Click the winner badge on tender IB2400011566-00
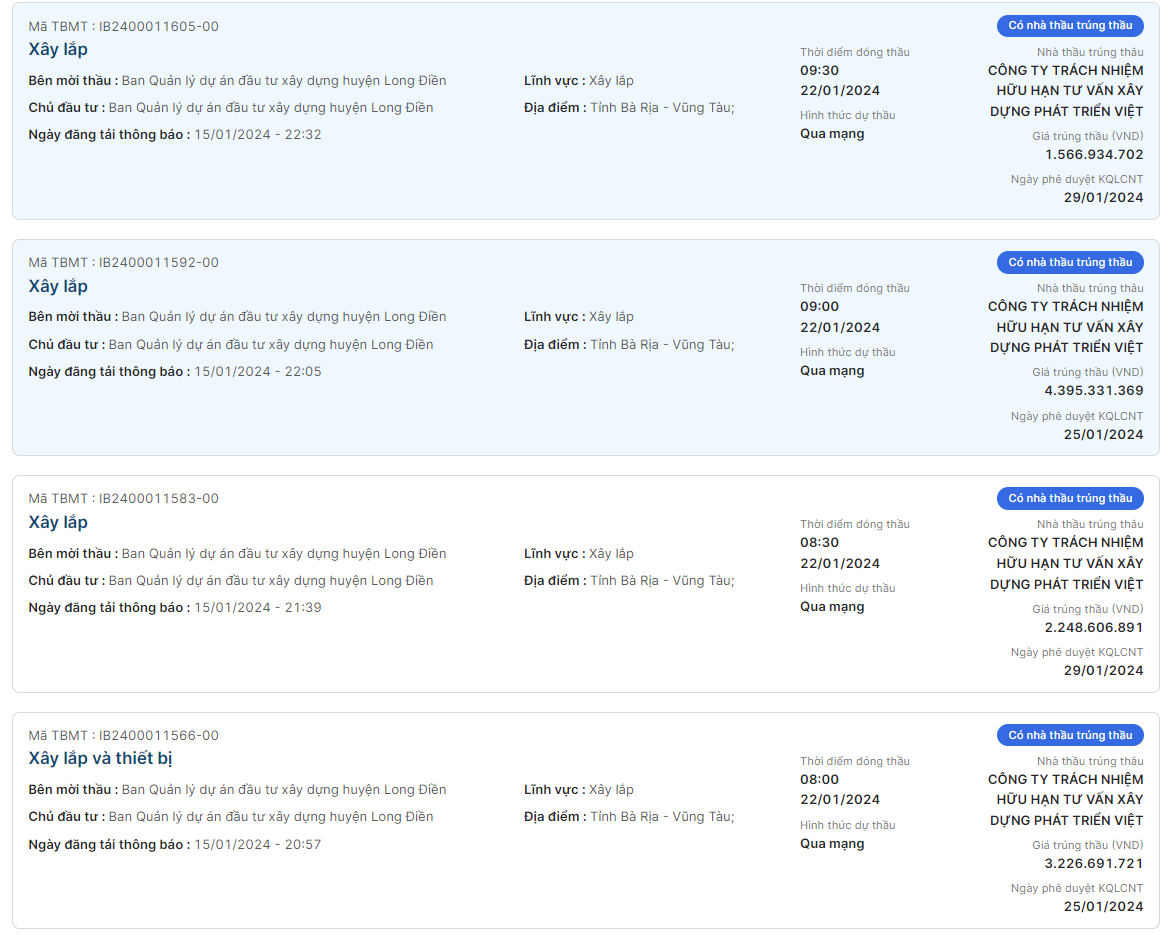Image resolution: width=1170 pixels, height=935 pixels. [1069, 735]
